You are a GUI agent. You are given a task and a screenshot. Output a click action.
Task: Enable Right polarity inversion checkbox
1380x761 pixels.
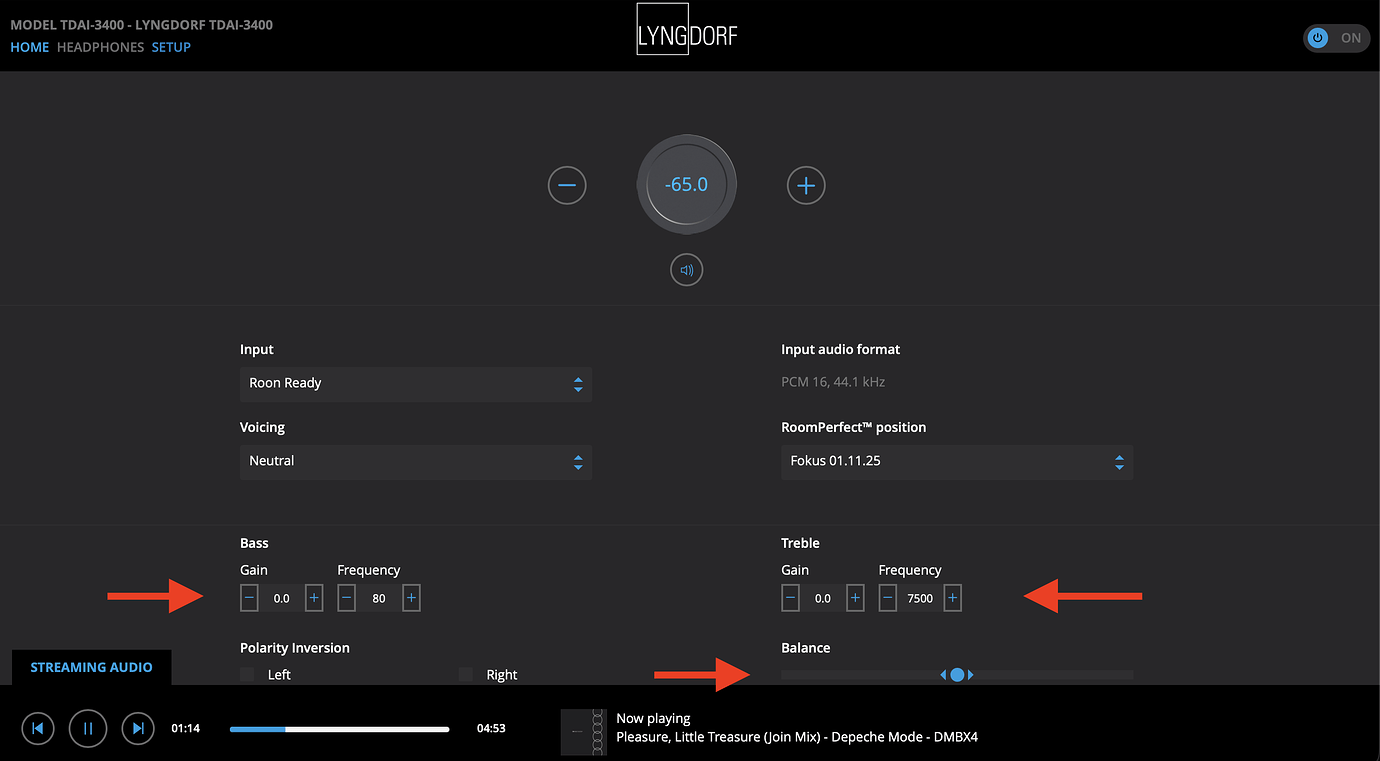[x=466, y=675]
